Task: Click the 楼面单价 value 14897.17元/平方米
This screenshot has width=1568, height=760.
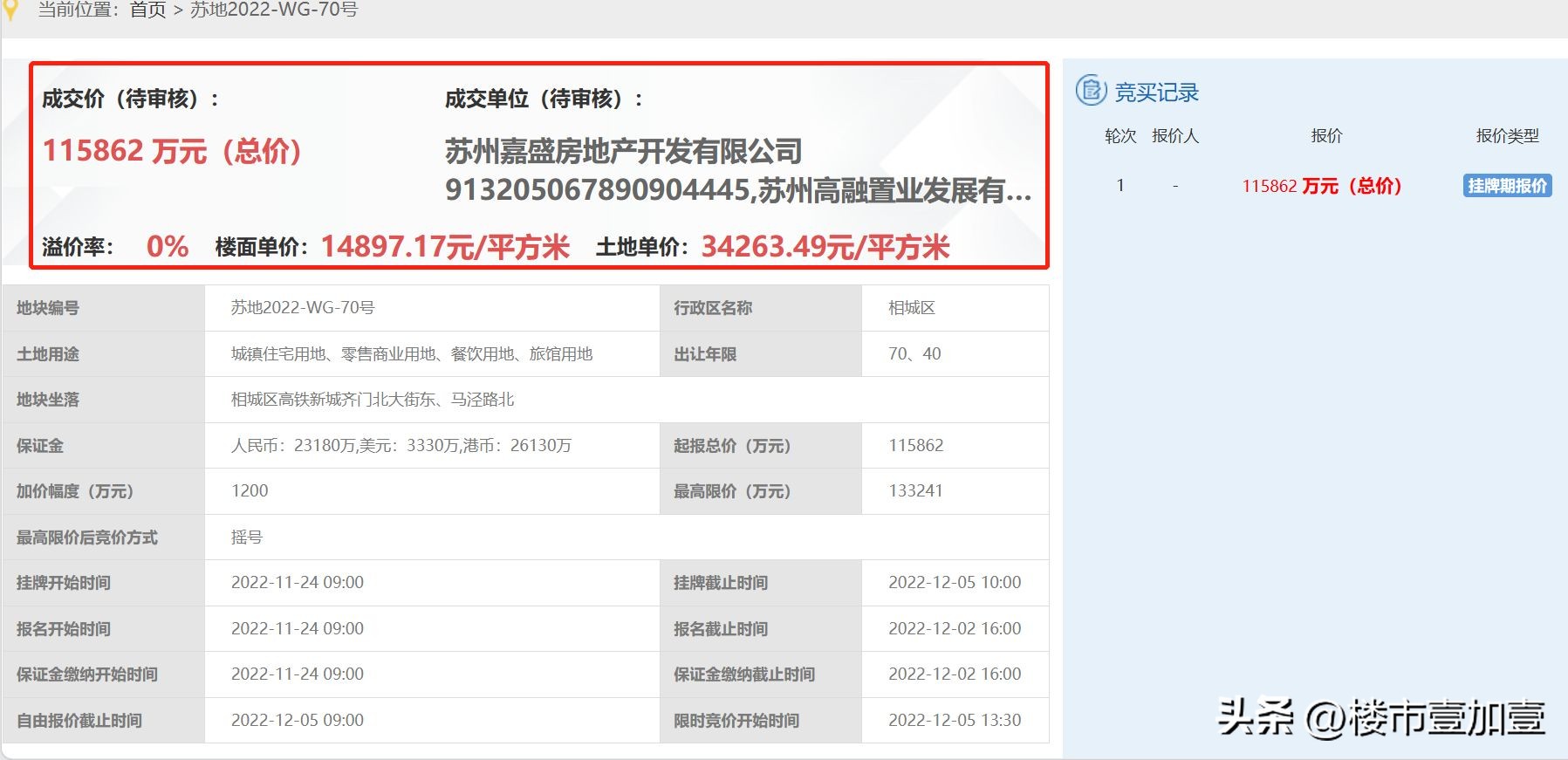Action: tap(445, 247)
